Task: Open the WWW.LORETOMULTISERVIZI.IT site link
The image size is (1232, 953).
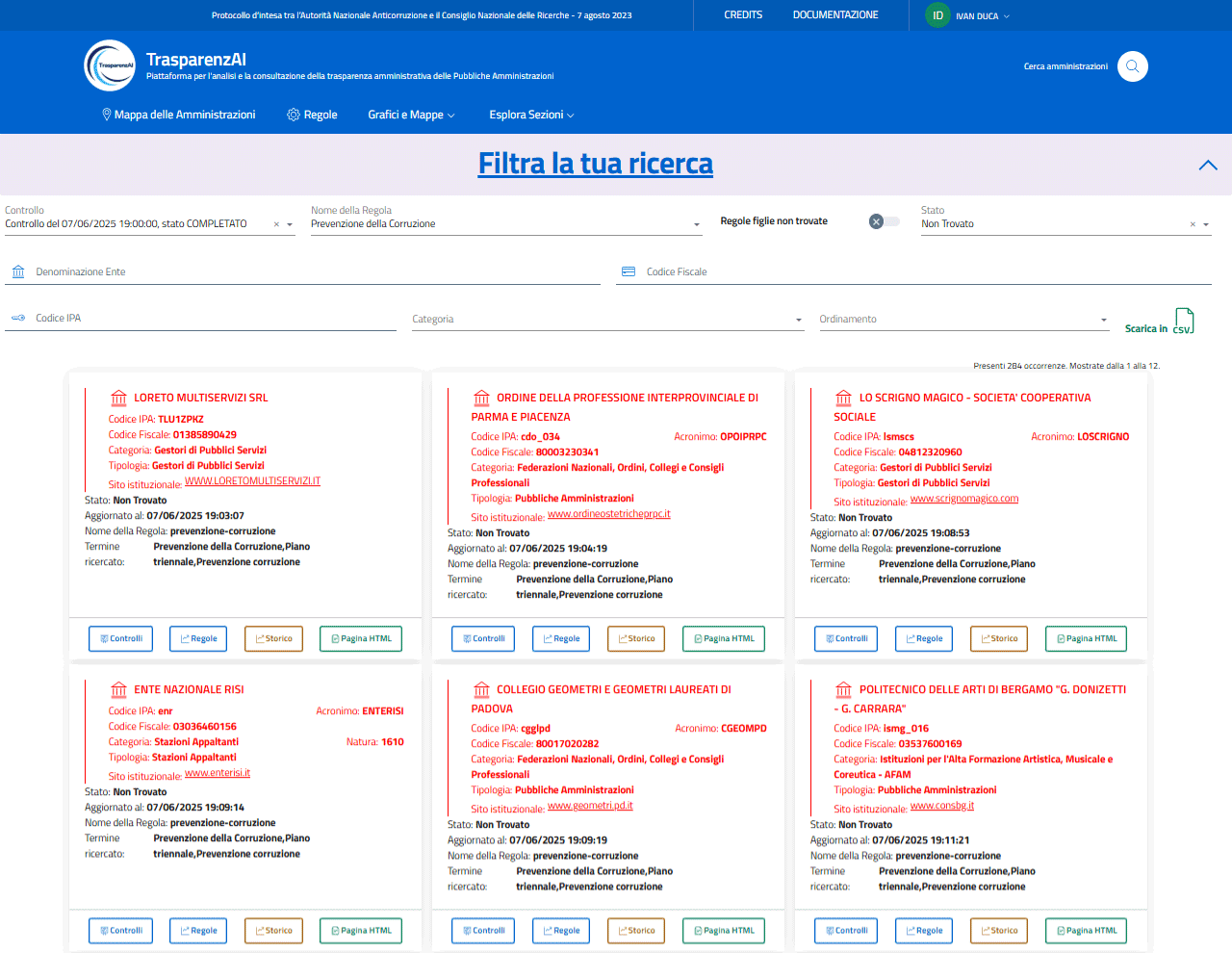Action: click(252, 480)
